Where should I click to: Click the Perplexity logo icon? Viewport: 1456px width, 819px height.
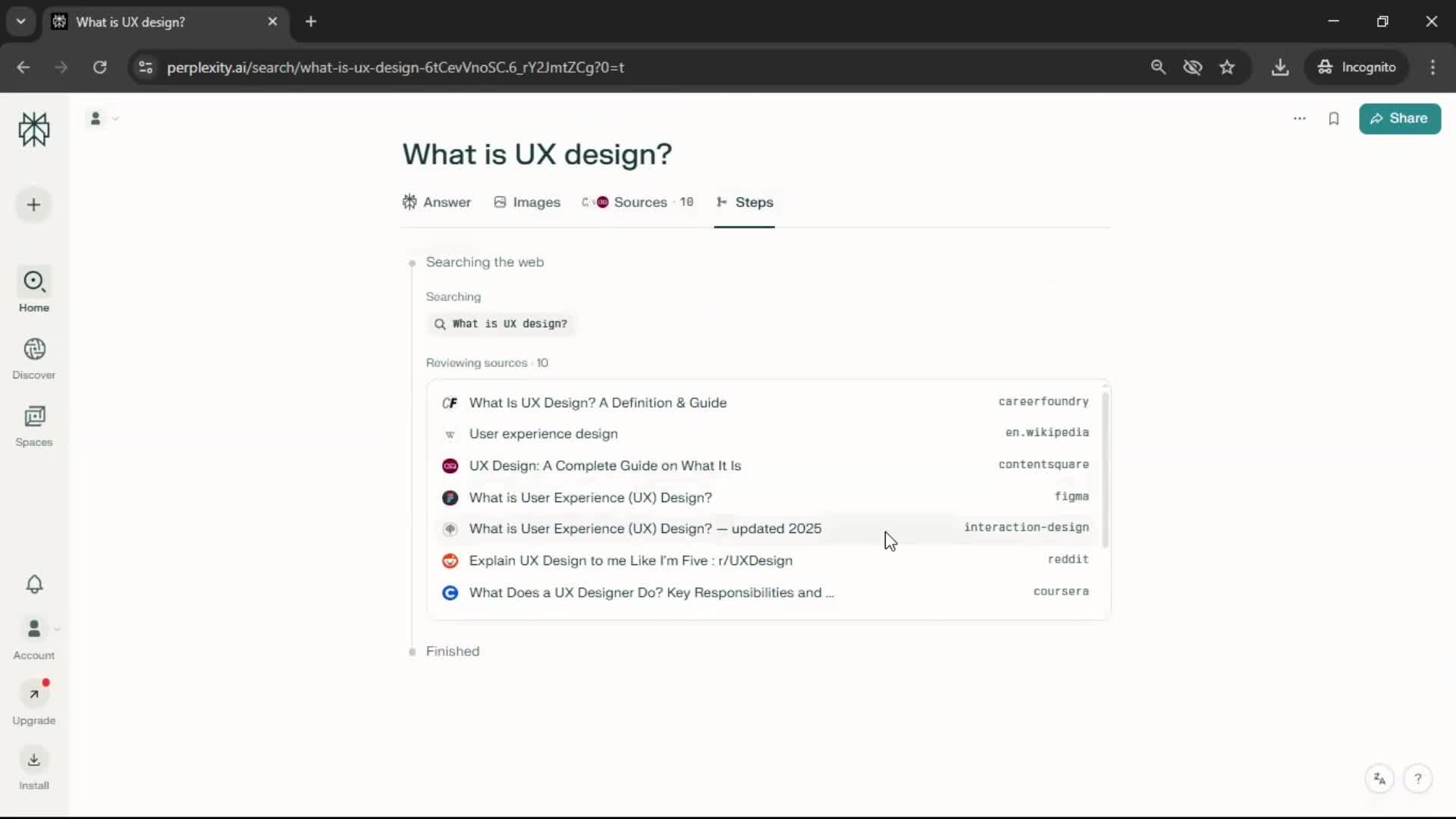(x=33, y=130)
